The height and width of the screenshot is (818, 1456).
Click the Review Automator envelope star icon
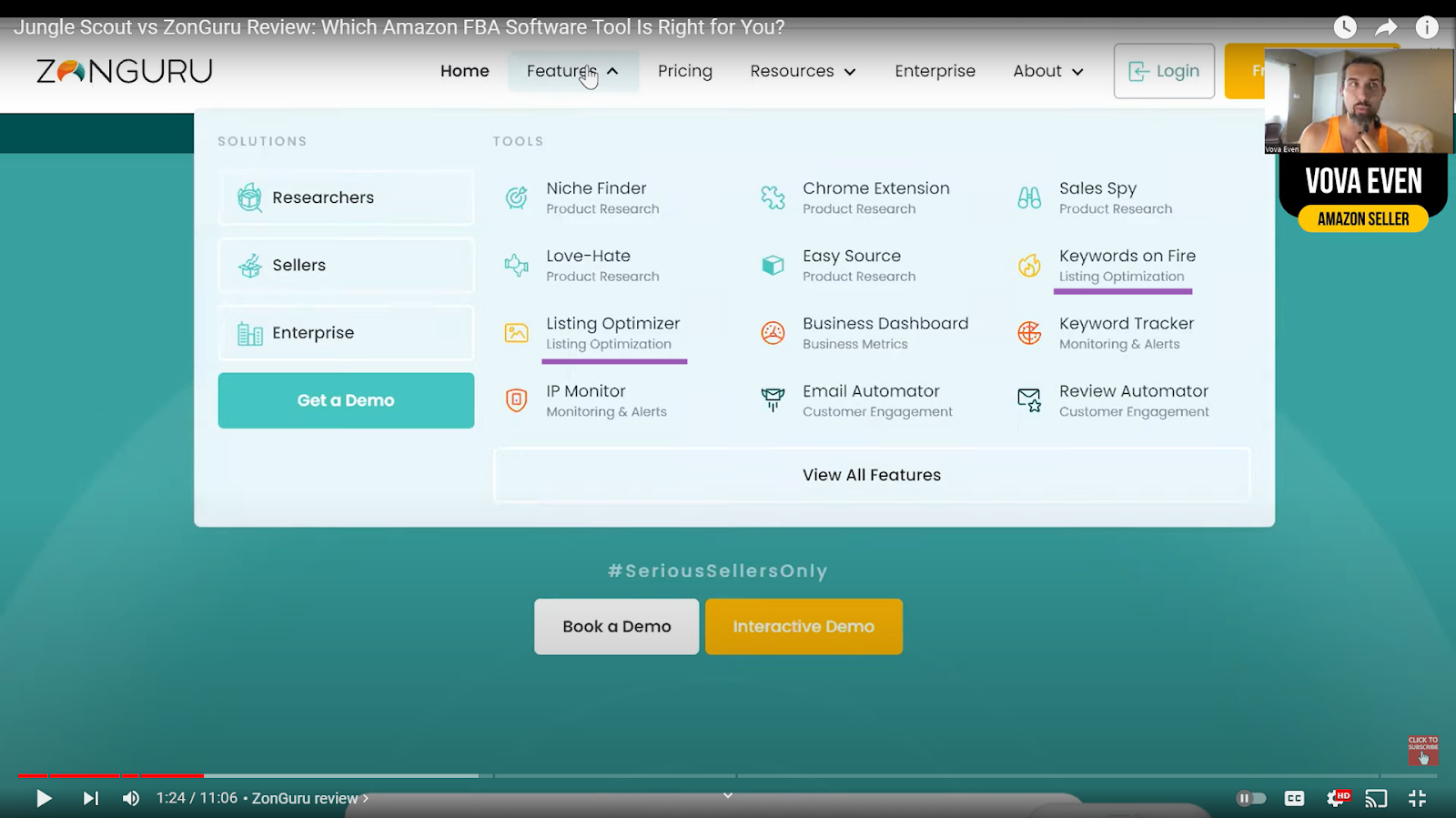click(x=1029, y=400)
